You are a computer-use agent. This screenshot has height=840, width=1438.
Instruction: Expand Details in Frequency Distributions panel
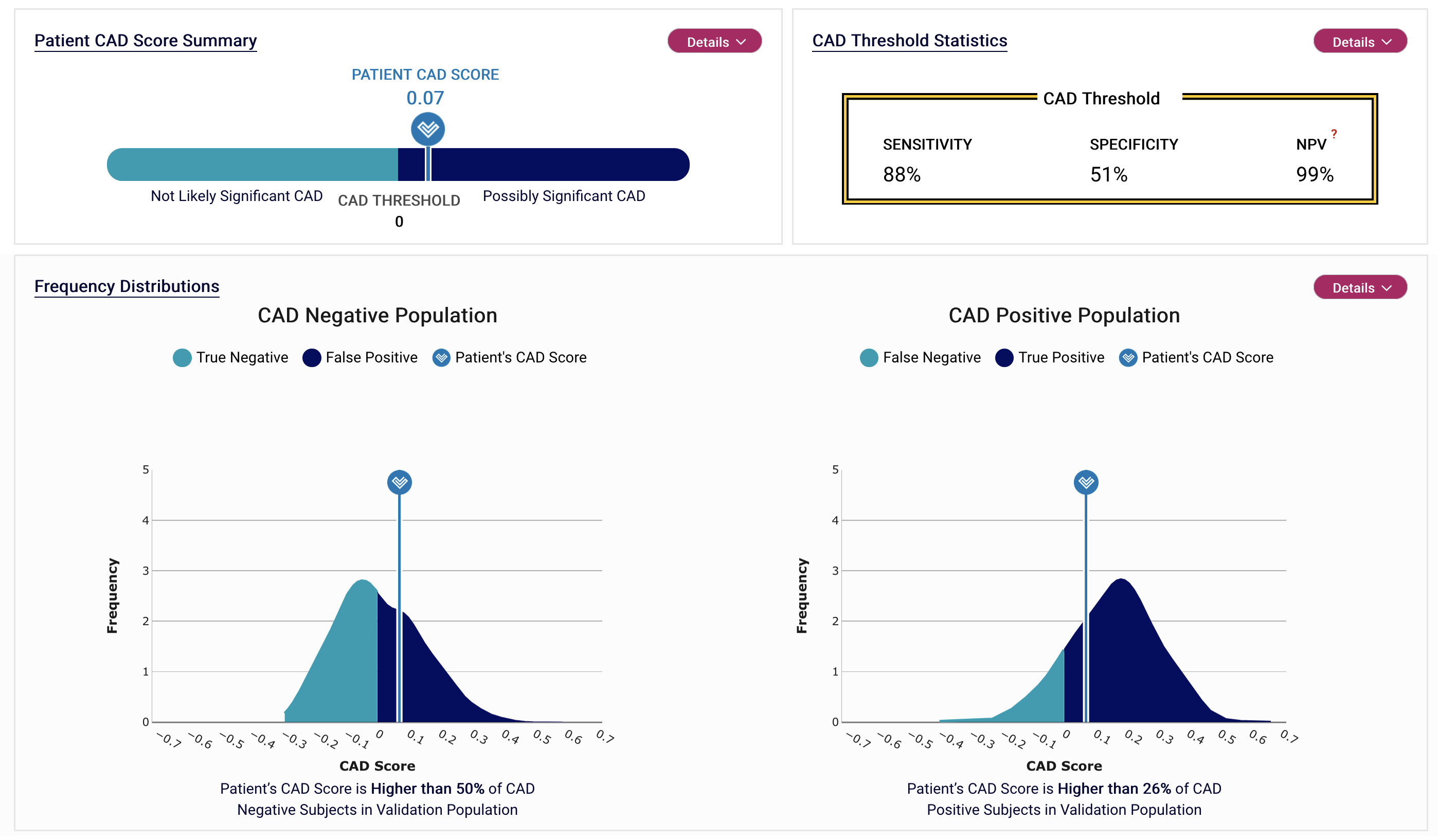click(x=1360, y=287)
